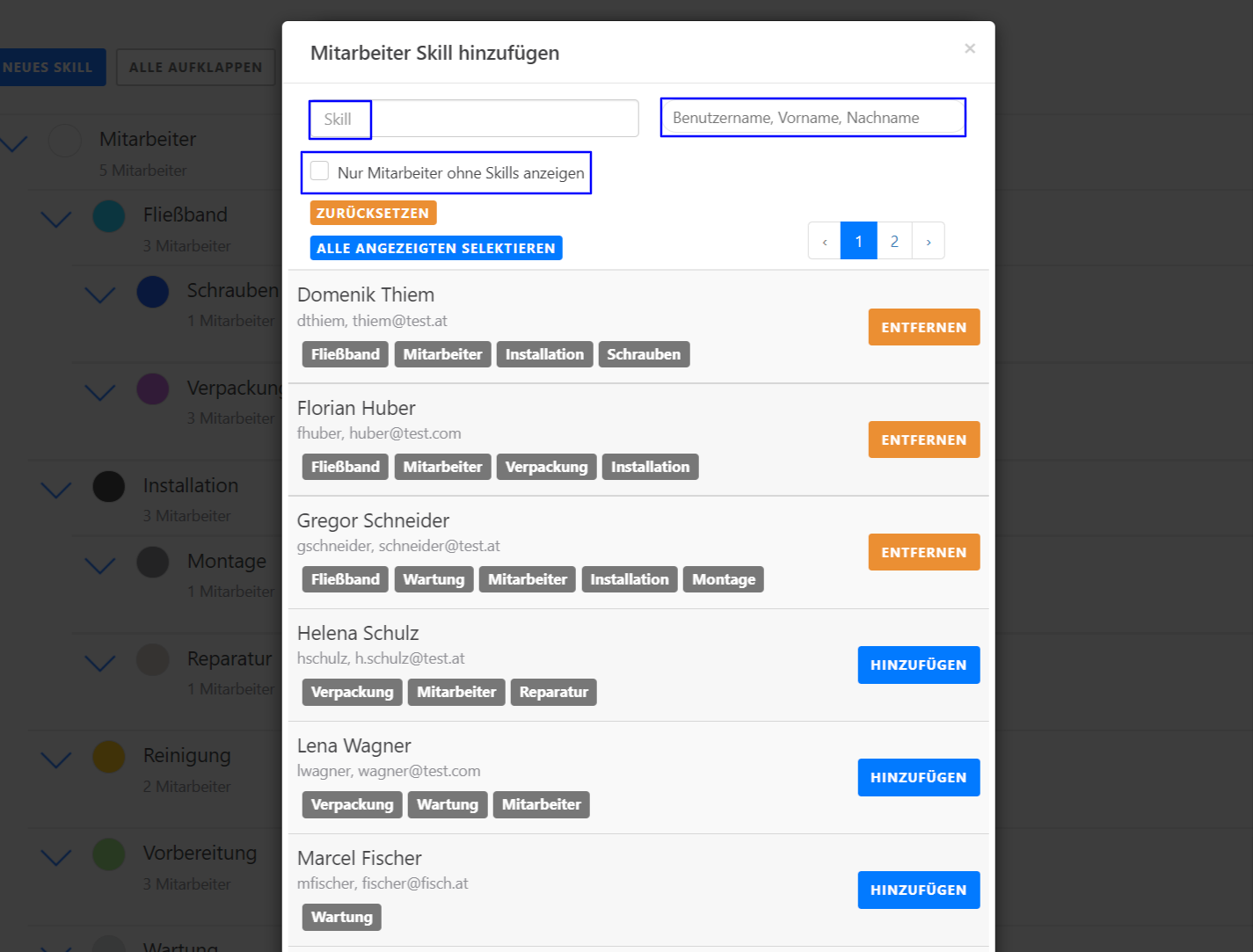Go to next page with right arrow
The height and width of the screenshot is (952, 1253).
coord(929,241)
